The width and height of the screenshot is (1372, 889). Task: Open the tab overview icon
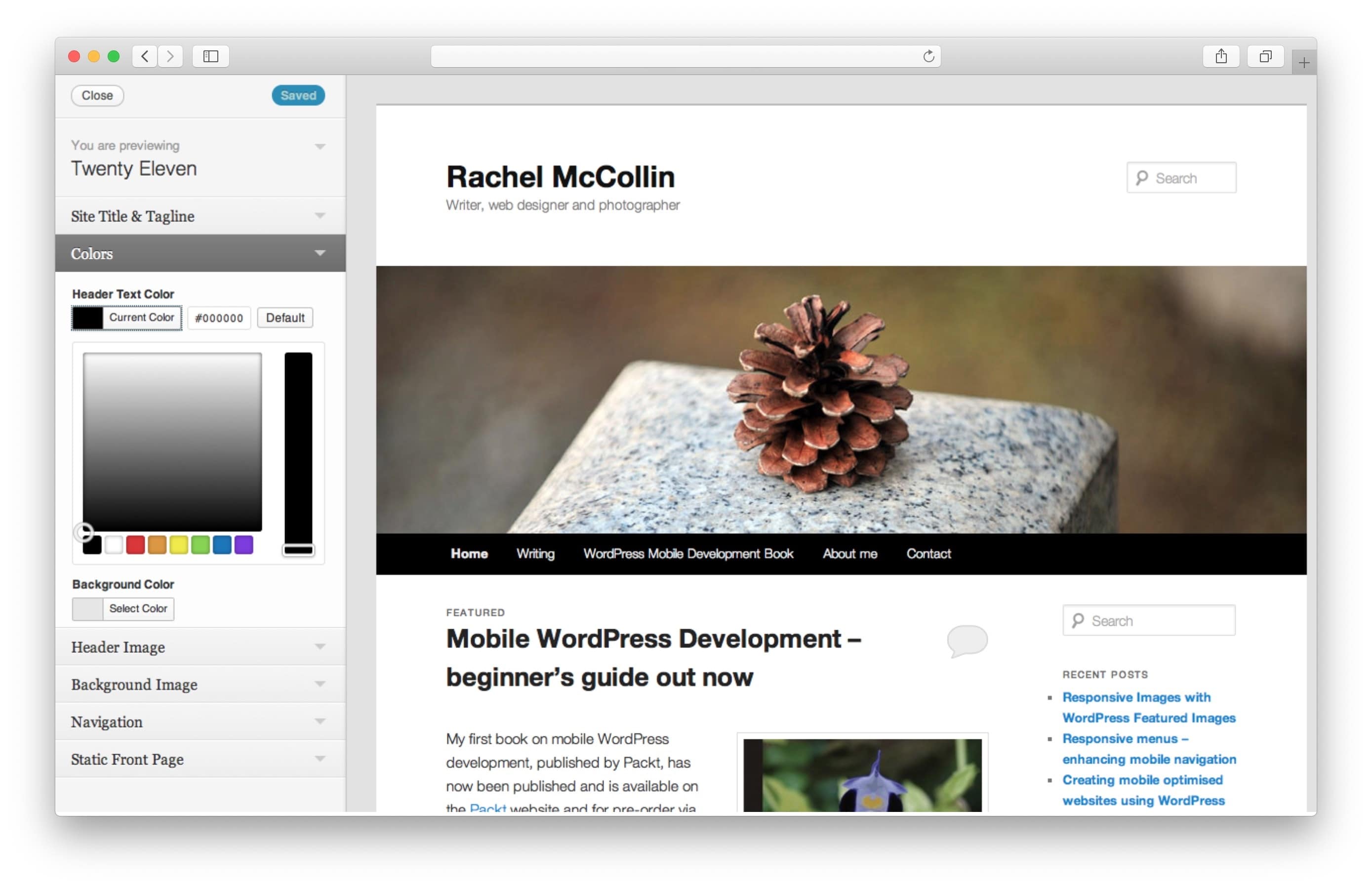[1265, 56]
